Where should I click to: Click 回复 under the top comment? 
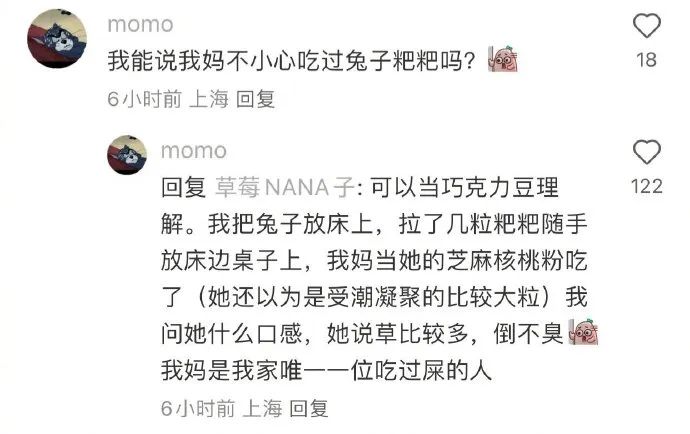[255, 99]
